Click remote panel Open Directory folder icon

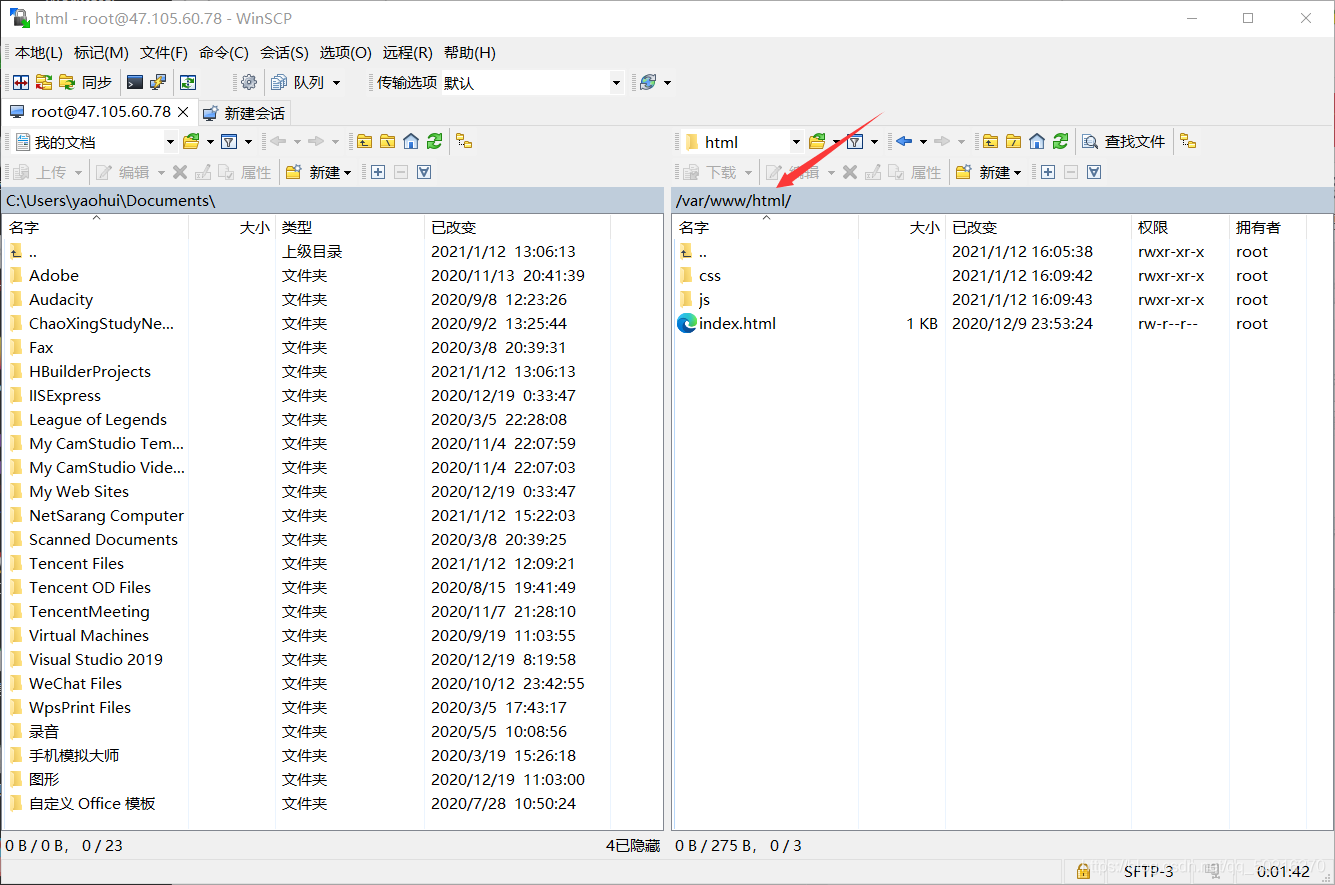coord(817,142)
